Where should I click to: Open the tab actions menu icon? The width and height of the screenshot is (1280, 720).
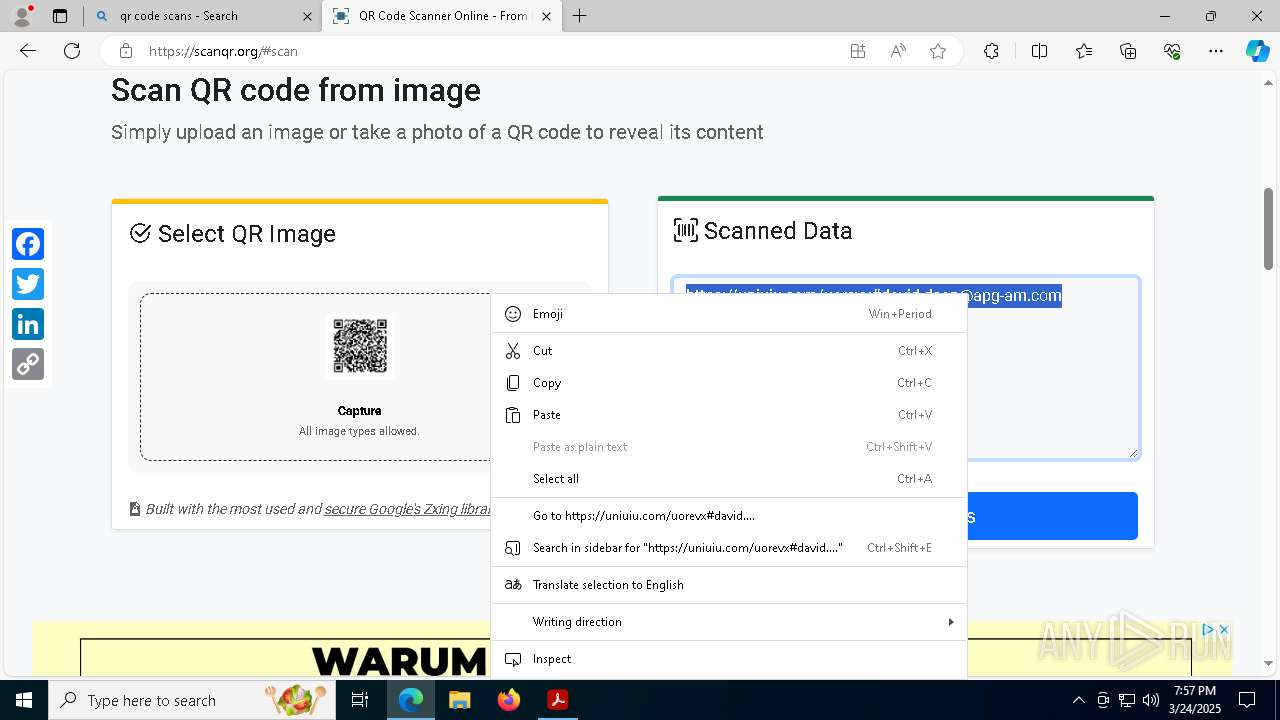click(60, 16)
